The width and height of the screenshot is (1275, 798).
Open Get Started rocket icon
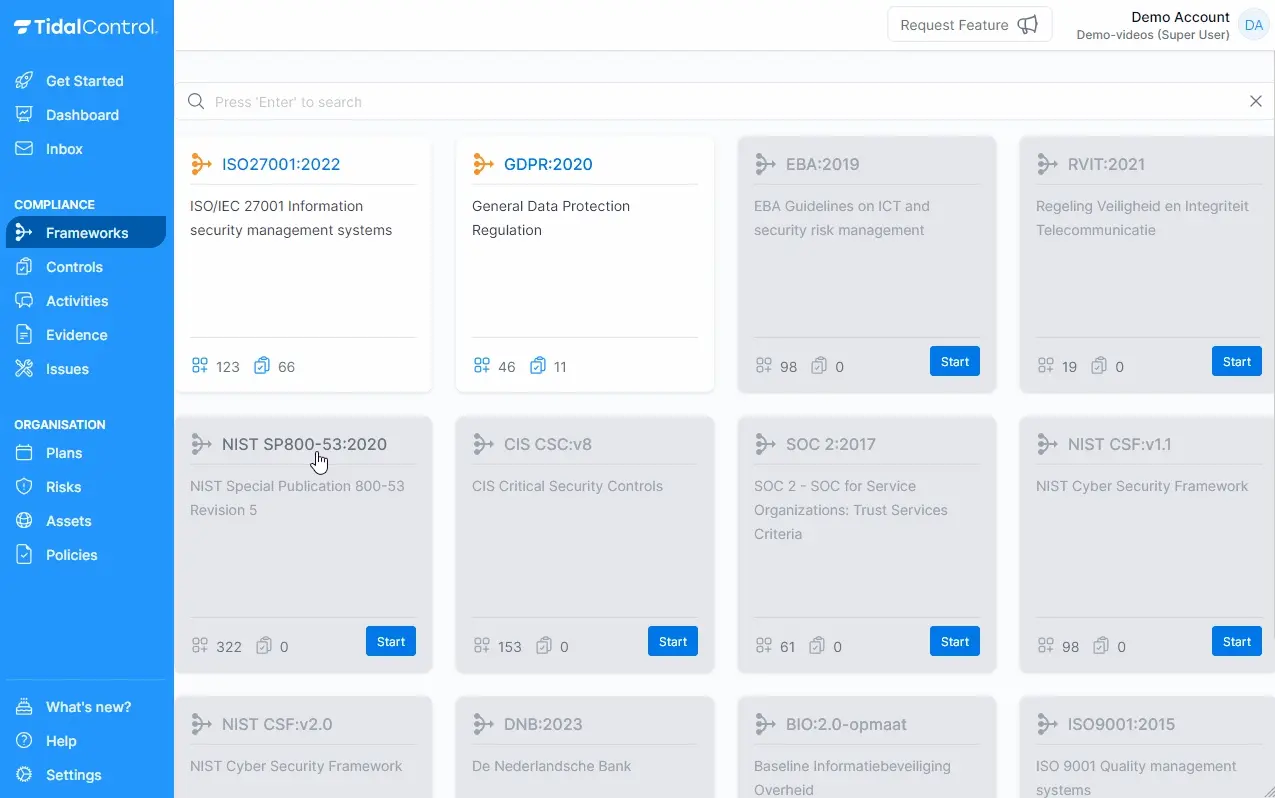(x=25, y=81)
